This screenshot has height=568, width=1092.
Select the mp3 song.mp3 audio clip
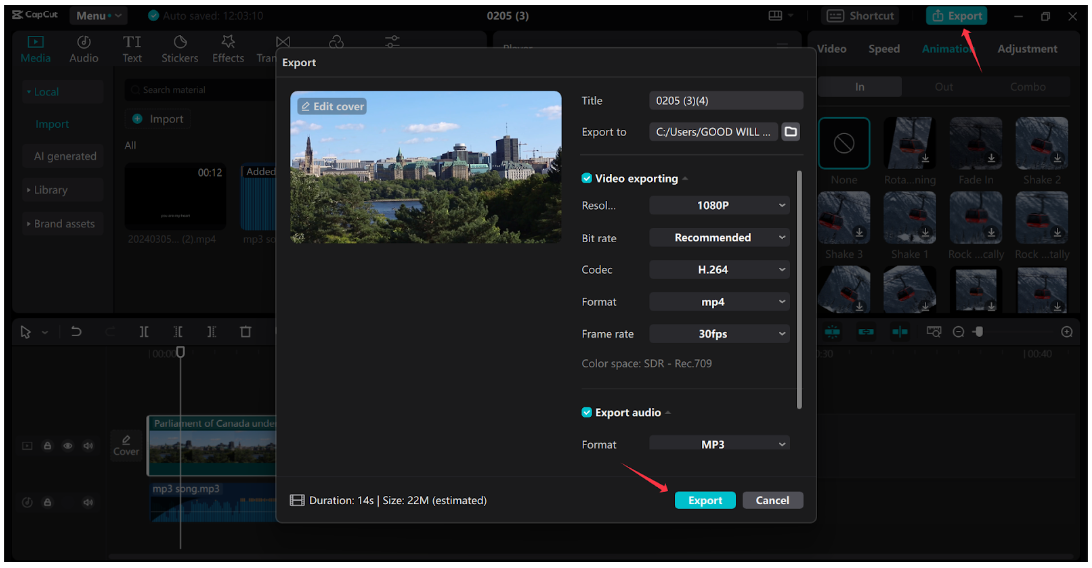pos(213,503)
